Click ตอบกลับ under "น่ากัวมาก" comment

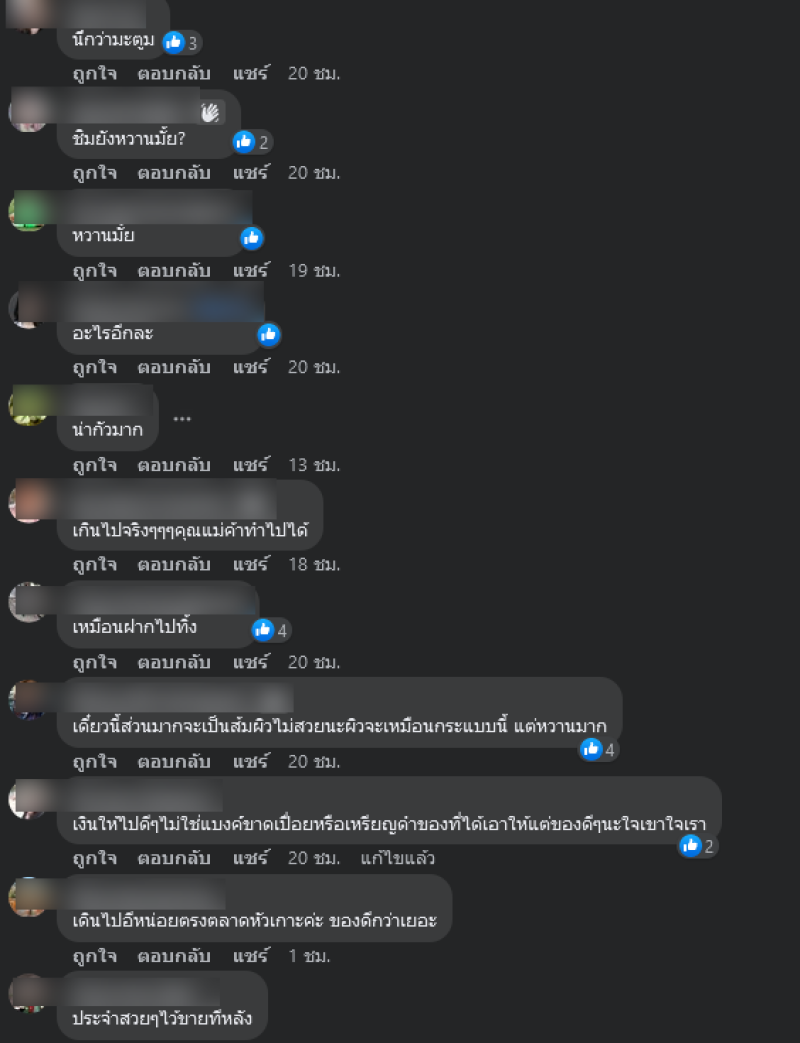tap(174, 464)
